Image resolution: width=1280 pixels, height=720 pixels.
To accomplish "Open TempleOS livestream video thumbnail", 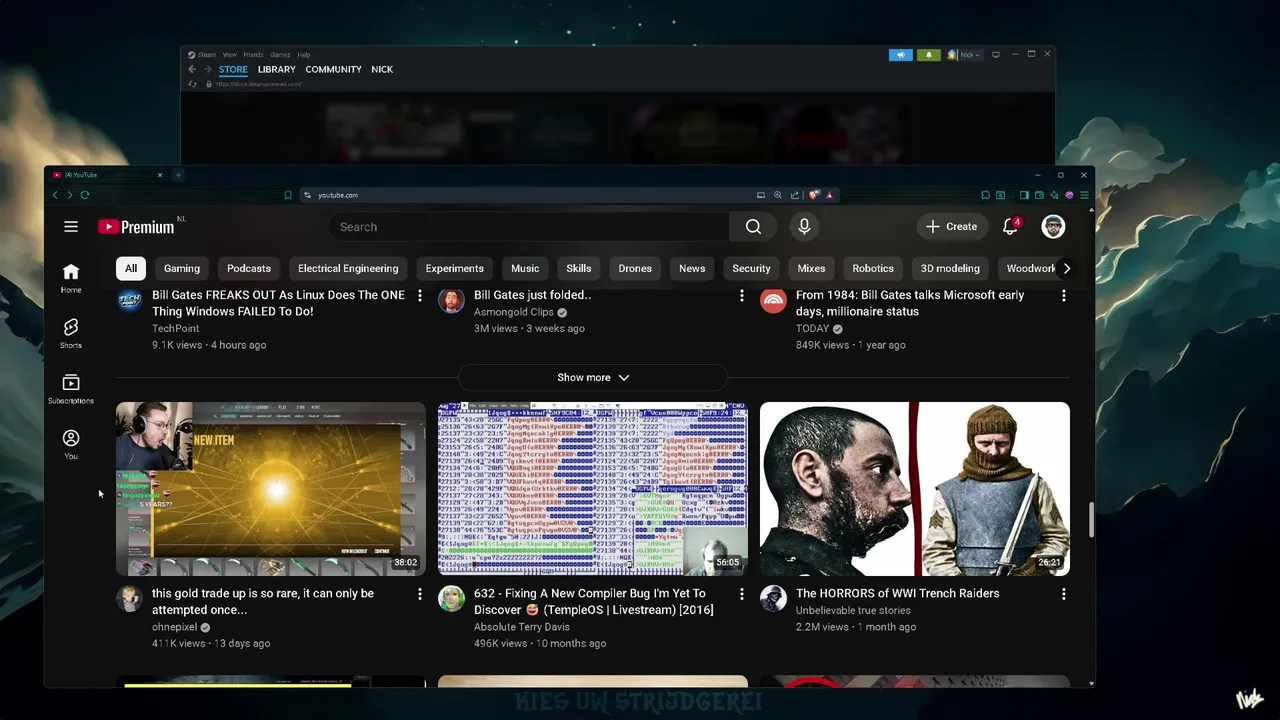I will (x=593, y=489).
